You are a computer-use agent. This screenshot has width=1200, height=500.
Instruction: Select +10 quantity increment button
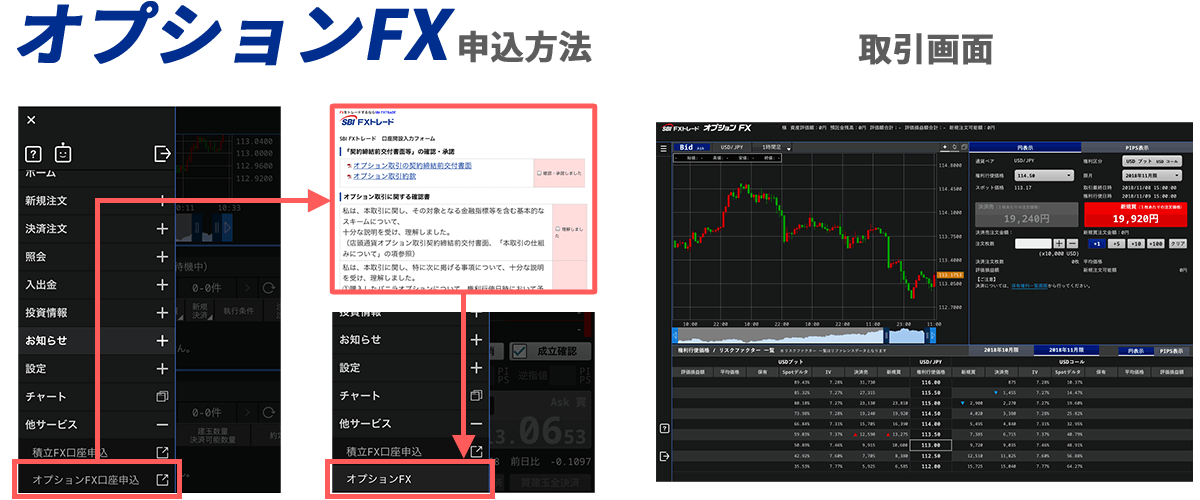[1136, 243]
